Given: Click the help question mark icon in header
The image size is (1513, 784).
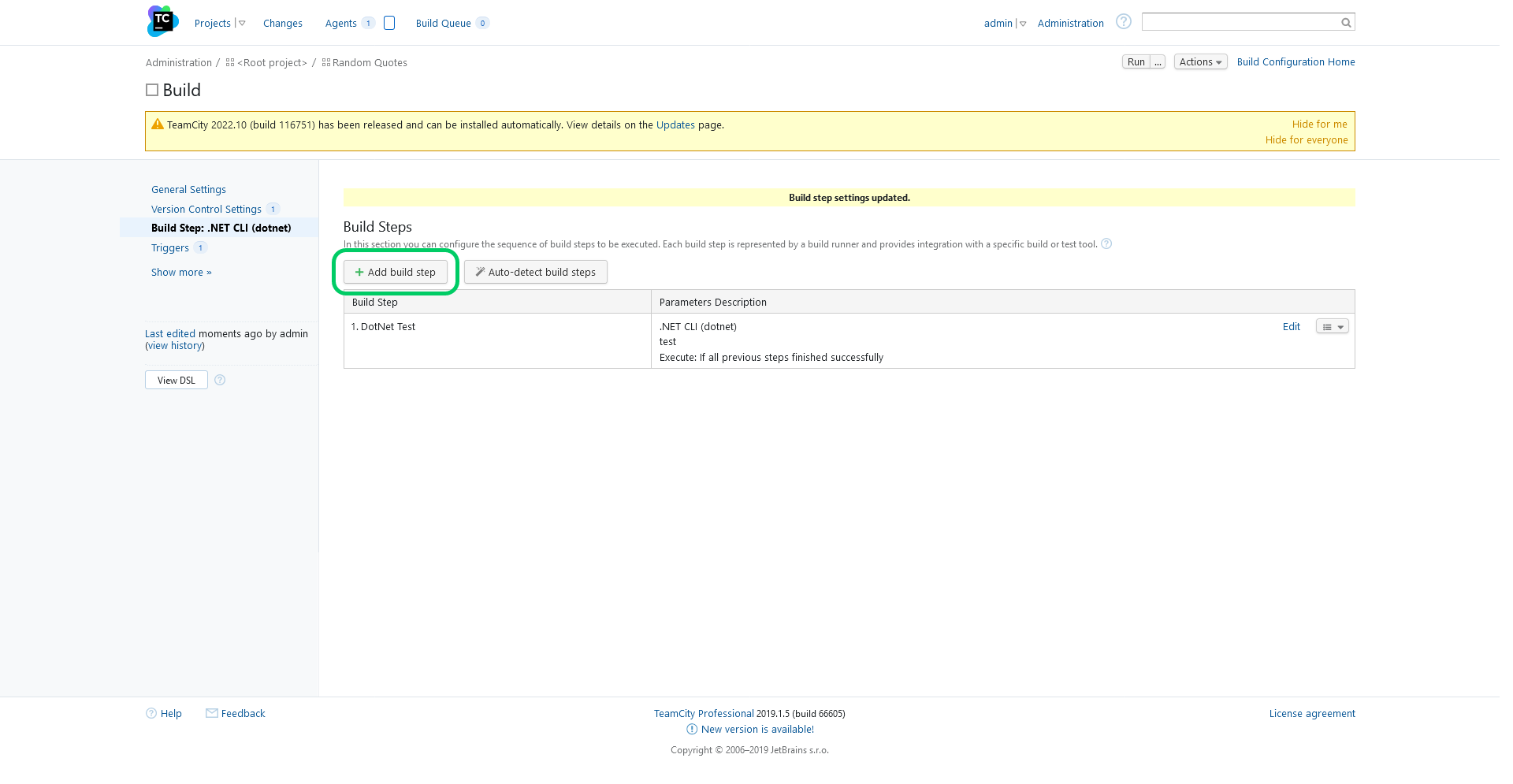Looking at the screenshot, I should [x=1124, y=21].
